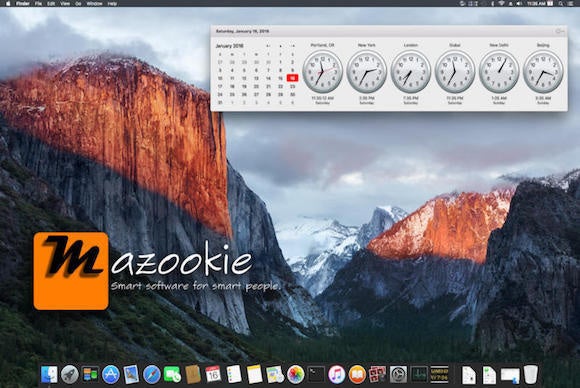This screenshot has width=580, height=388.
Task: Open Spotlight search magnifier in menu bar
Action: tap(561, 3)
